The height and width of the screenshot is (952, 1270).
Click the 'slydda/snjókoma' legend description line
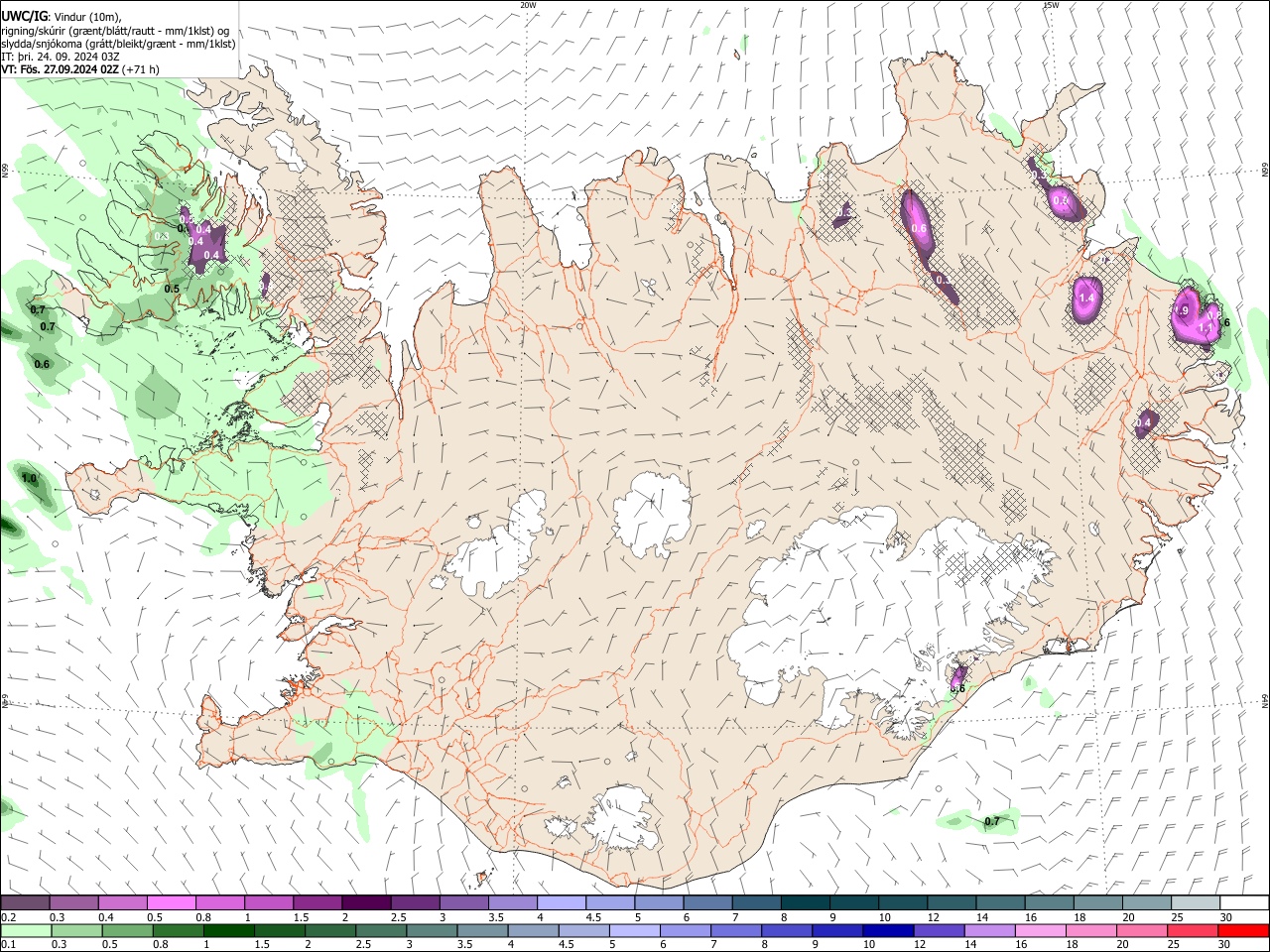pyautogui.click(x=118, y=44)
